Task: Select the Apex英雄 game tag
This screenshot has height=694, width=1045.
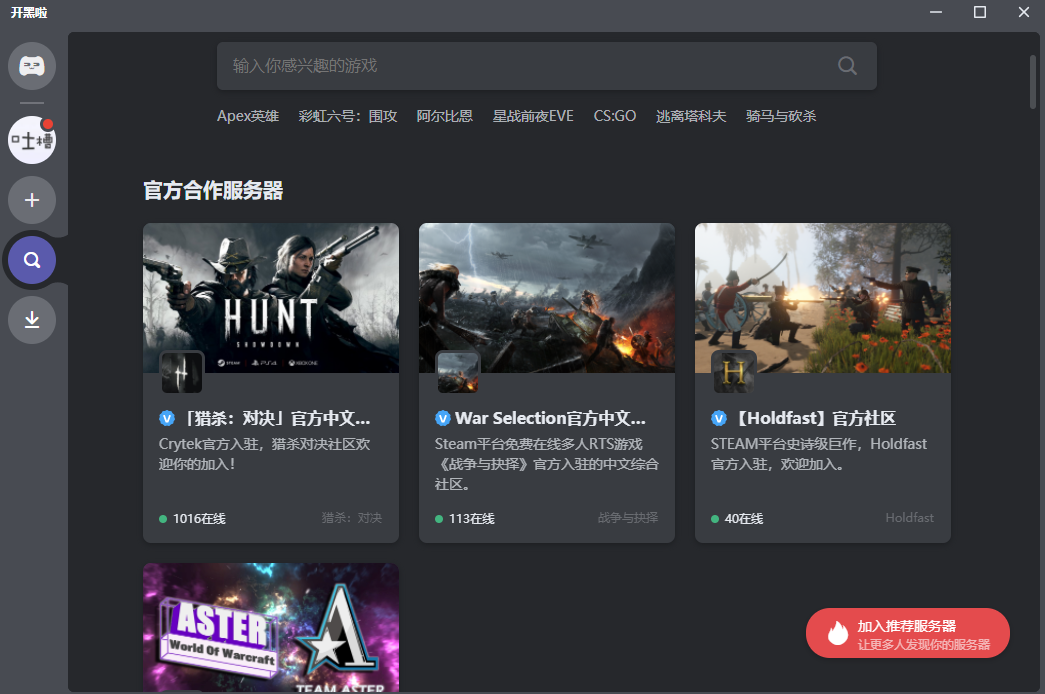Action: click(x=248, y=116)
